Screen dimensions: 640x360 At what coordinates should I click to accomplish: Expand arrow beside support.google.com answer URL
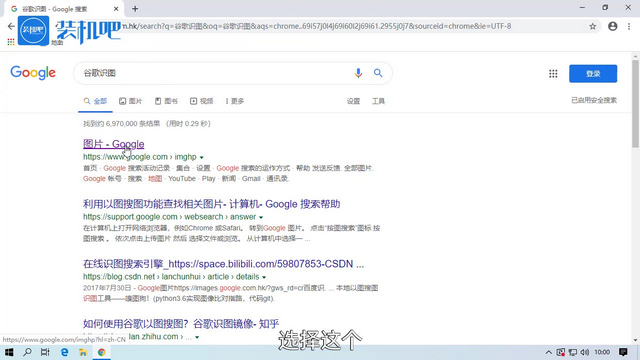pyautogui.click(x=261, y=217)
